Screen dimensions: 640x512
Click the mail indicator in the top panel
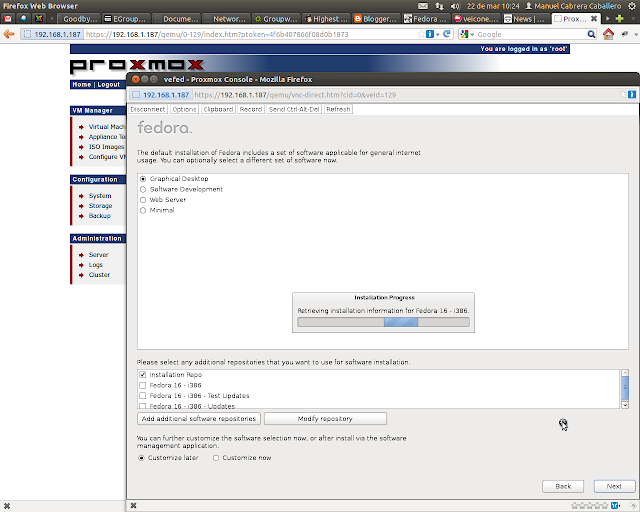(x=423, y=6)
